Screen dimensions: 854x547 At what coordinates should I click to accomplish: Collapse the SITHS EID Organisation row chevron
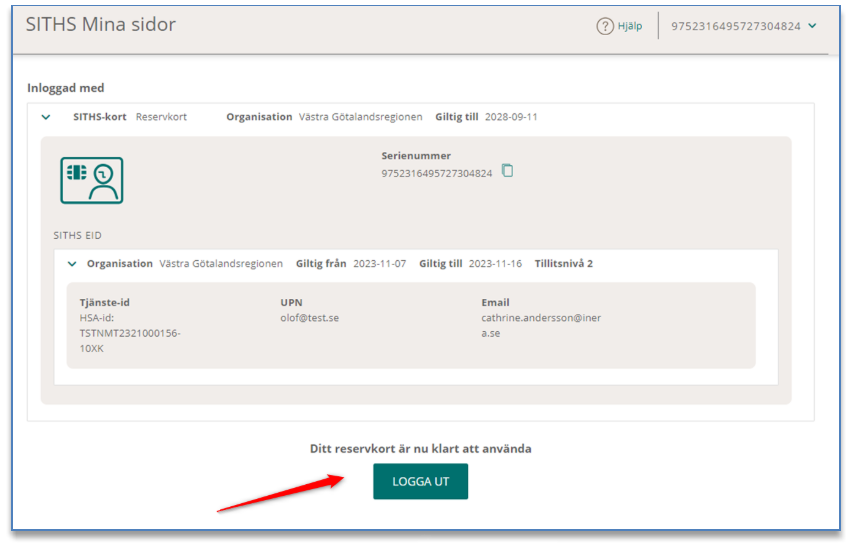[72, 264]
